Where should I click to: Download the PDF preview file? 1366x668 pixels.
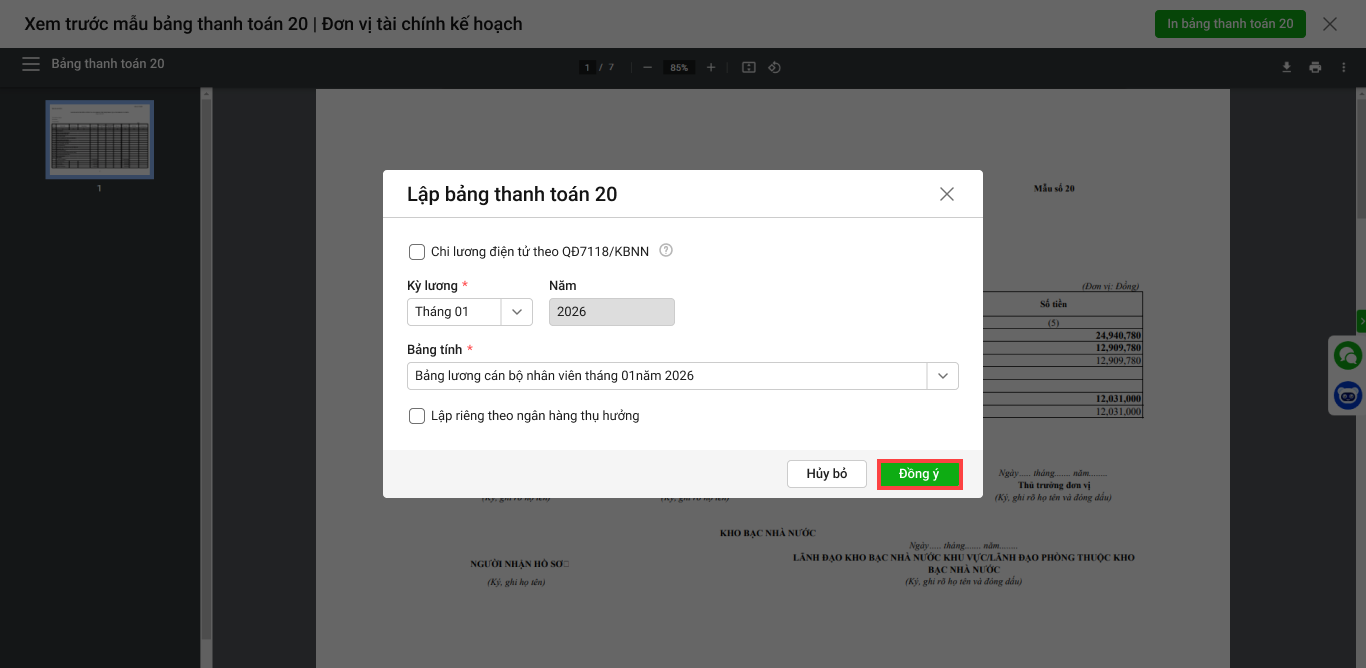1287,67
